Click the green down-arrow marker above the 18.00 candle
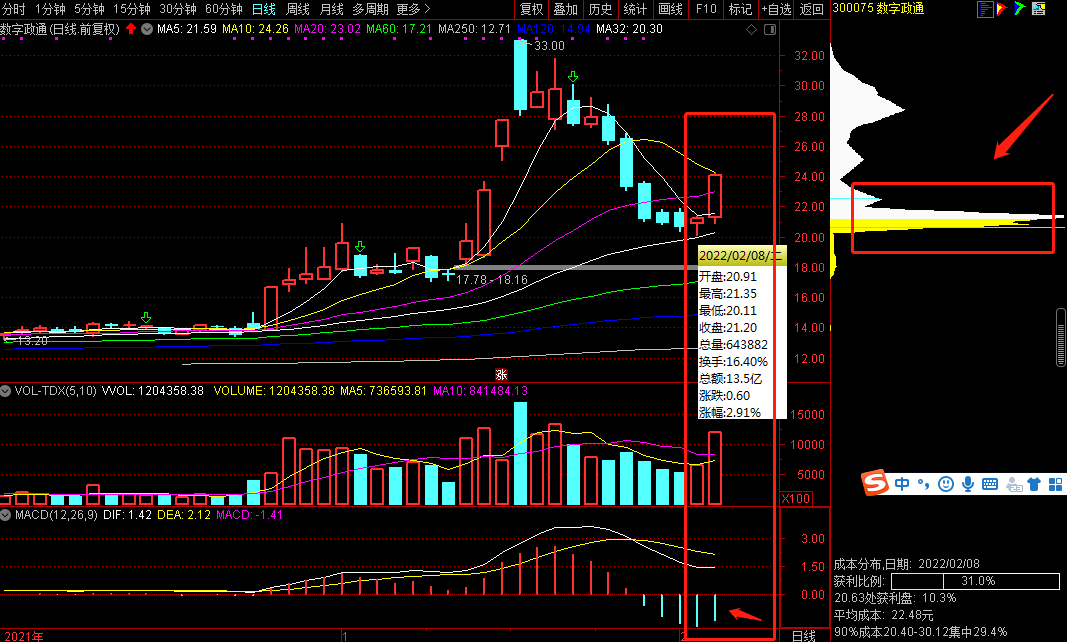Viewport: 1067px width, 642px height. (x=360, y=246)
